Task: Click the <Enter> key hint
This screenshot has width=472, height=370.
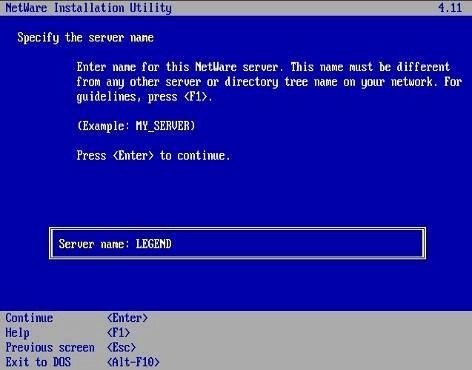Action: pyautogui.click(x=127, y=318)
